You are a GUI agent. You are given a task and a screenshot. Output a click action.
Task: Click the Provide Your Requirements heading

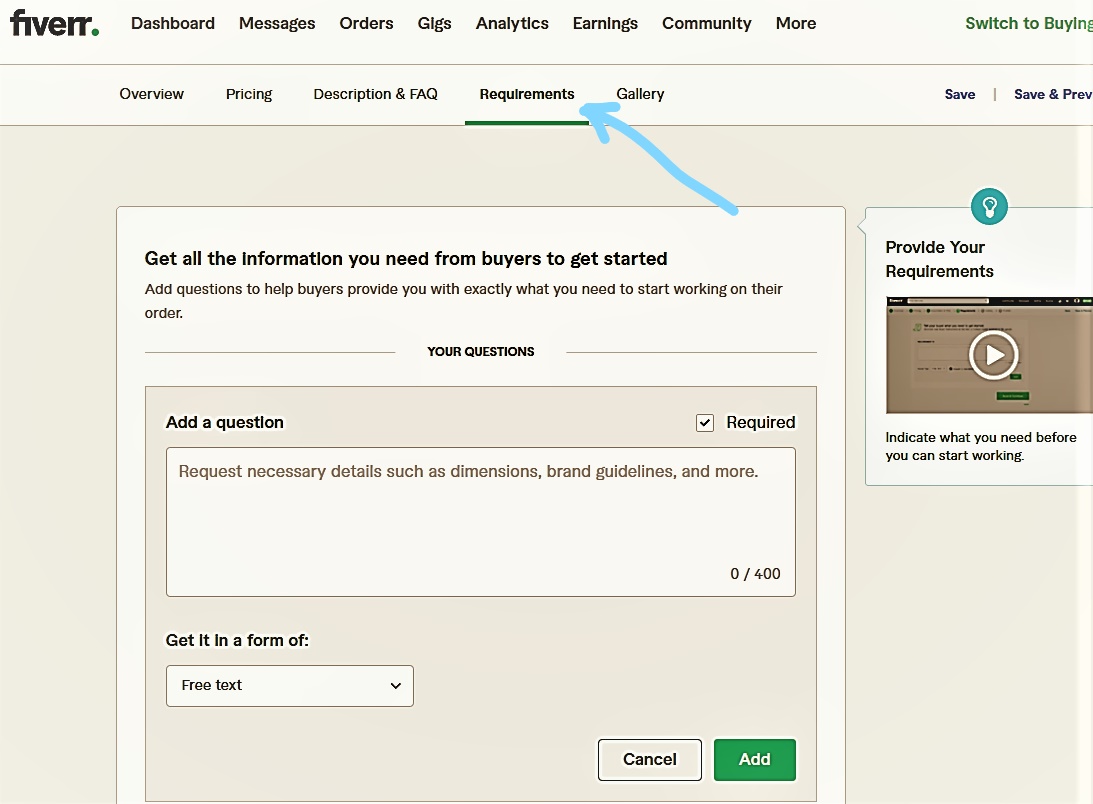point(939,259)
